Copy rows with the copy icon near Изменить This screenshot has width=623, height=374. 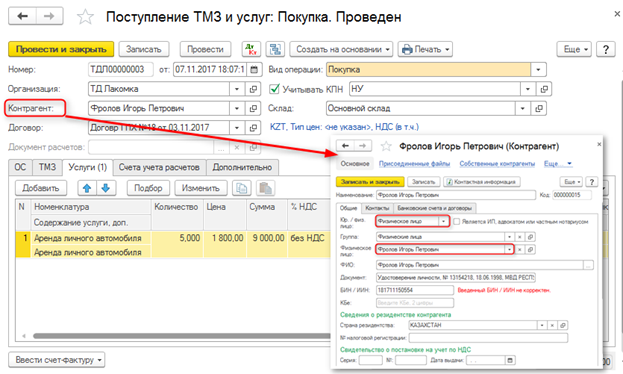coord(242,188)
